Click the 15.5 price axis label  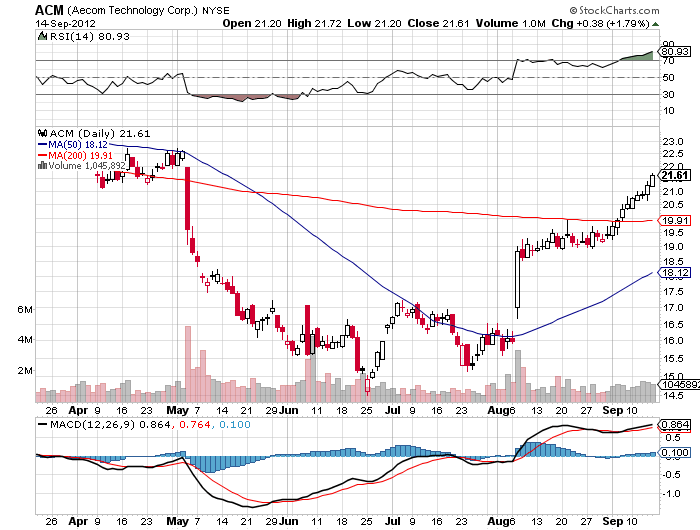[673, 359]
